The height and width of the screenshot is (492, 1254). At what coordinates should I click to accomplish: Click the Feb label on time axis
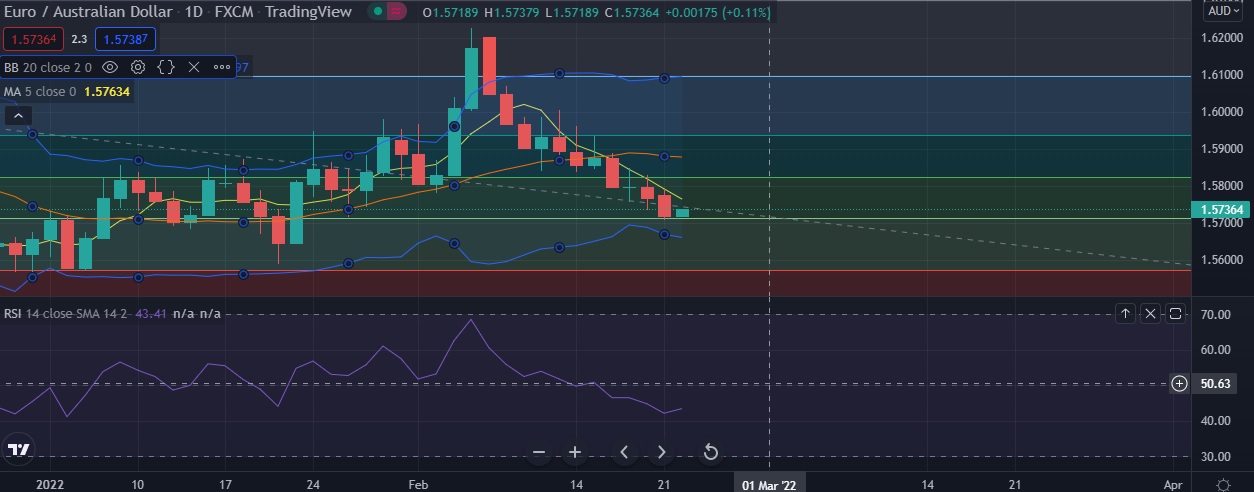[416, 483]
